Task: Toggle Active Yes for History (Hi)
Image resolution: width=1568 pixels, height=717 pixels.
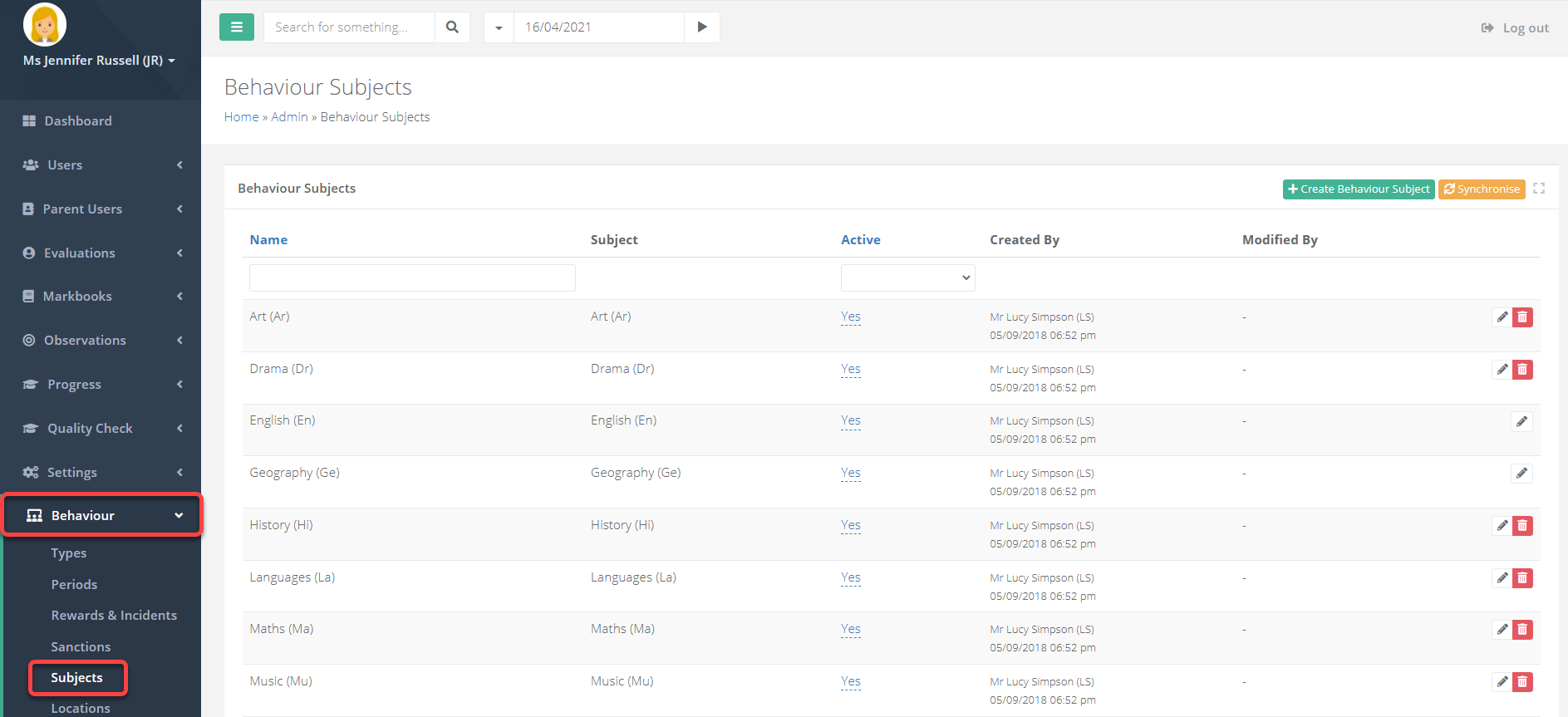Action: 851,525
